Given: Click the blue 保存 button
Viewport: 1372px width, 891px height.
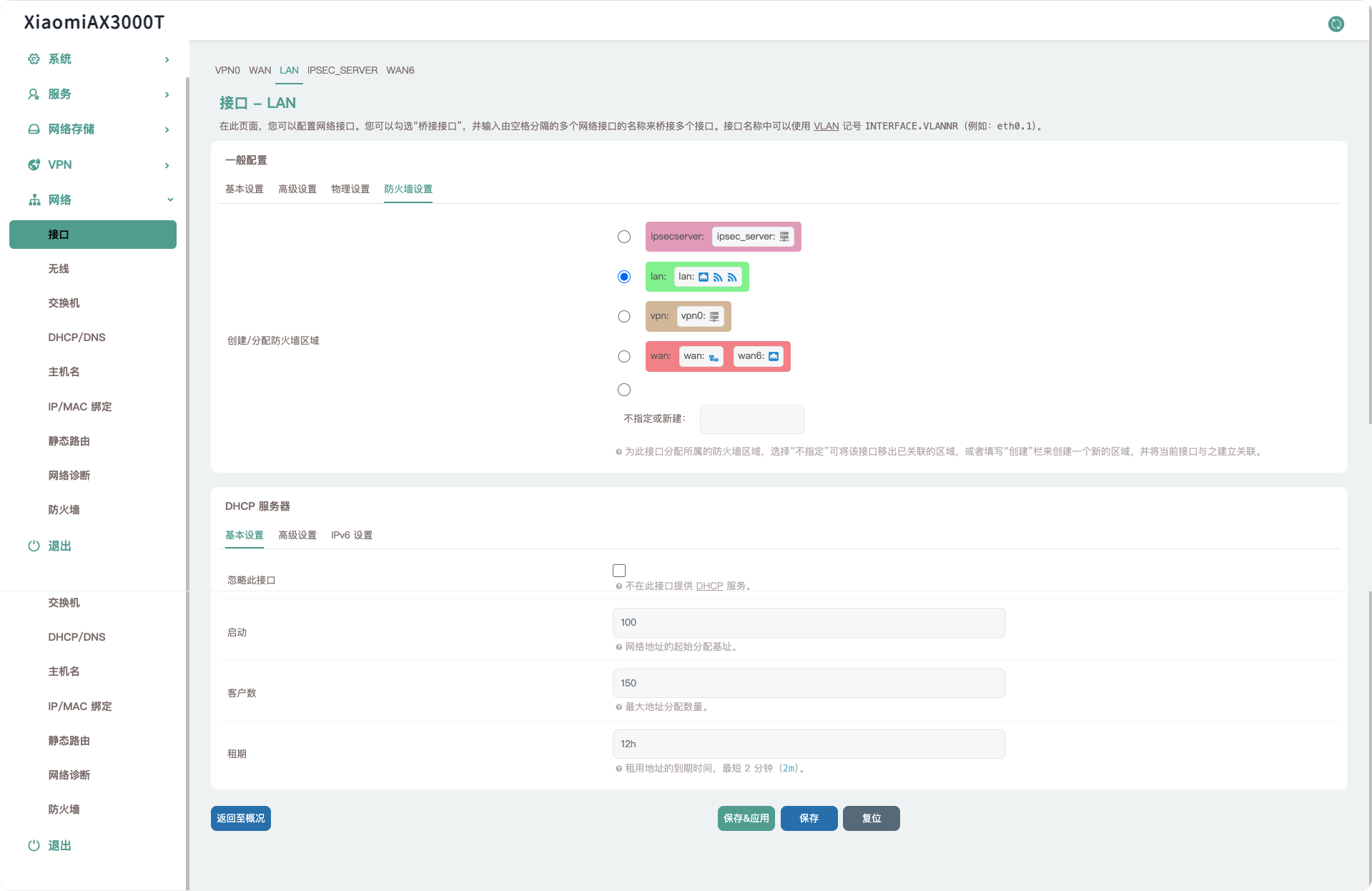Looking at the screenshot, I should [809, 818].
